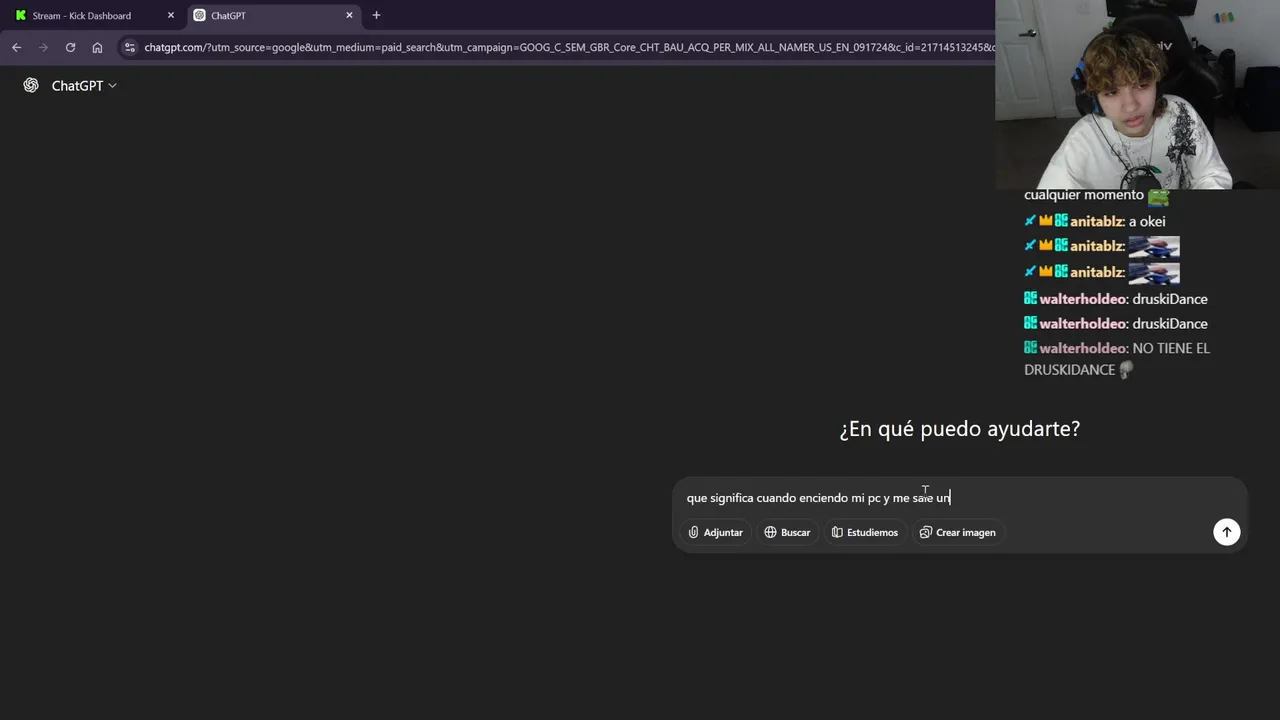
Task: Close the Stream - Kick Dashboard tab
Action: click(x=170, y=15)
